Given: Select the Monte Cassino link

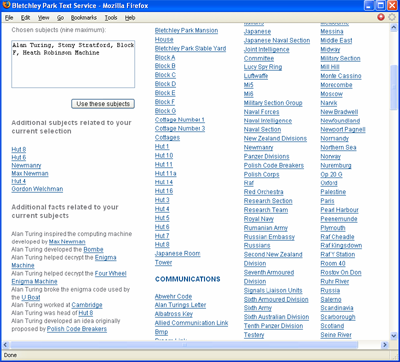Looking at the screenshot, I should [x=341, y=76].
